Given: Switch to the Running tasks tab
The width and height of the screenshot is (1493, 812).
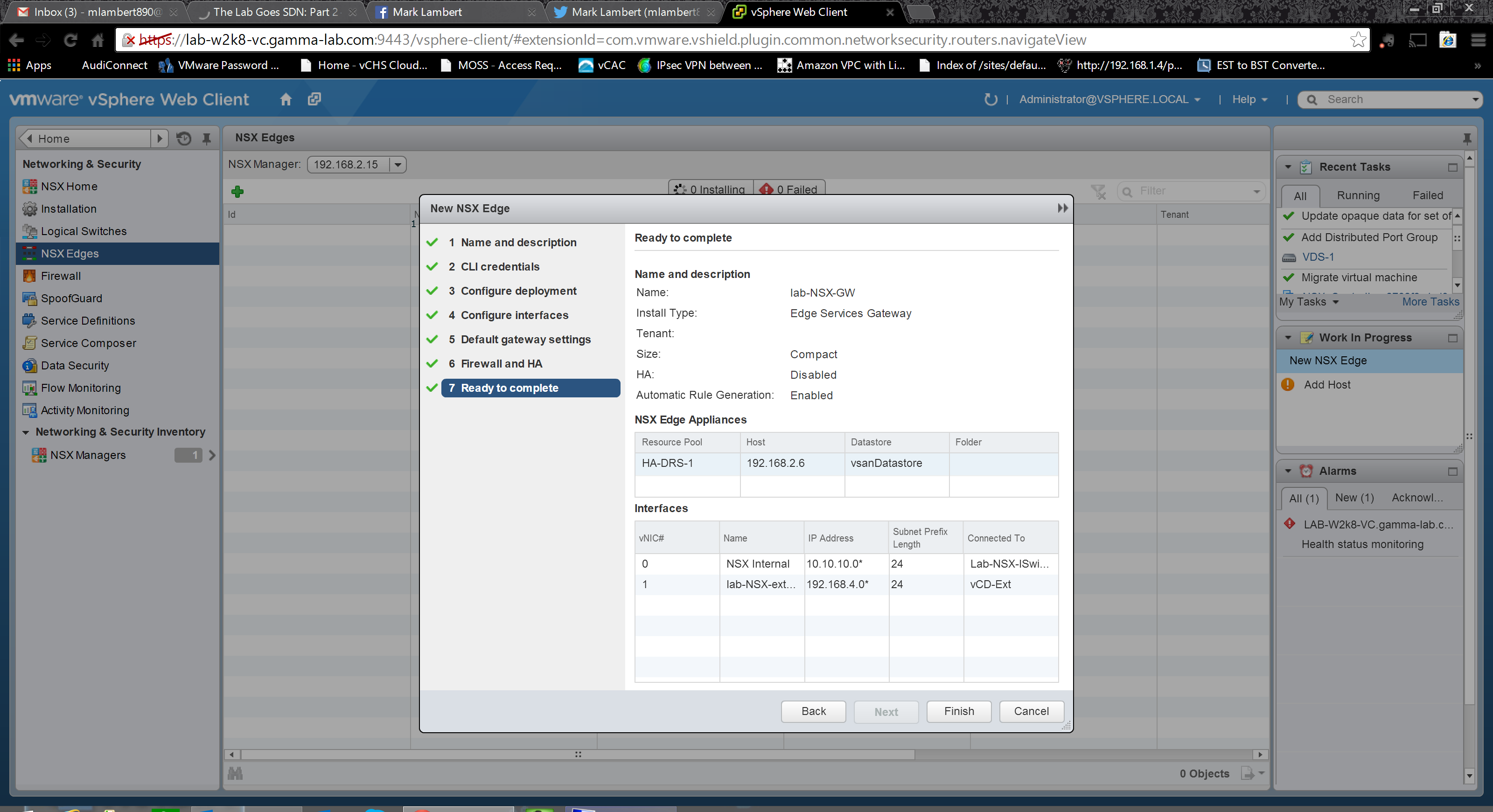Looking at the screenshot, I should (x=1357, y=195).
